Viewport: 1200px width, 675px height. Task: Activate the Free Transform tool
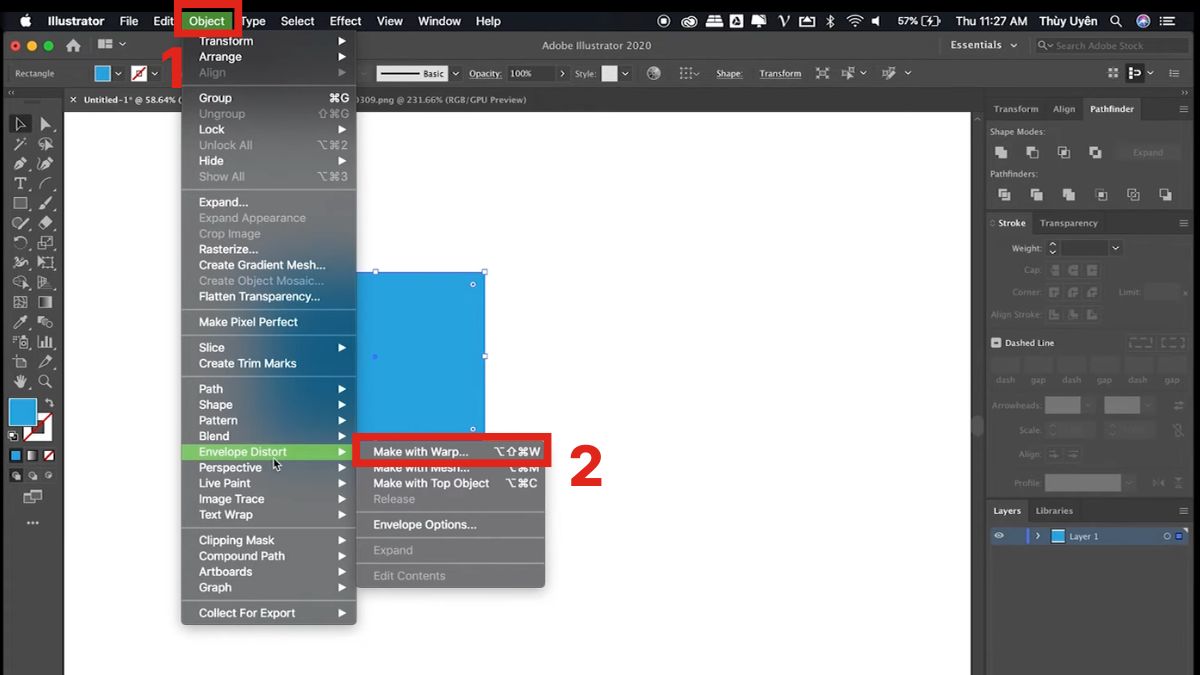pyautogui.click(x=46, y=262)
